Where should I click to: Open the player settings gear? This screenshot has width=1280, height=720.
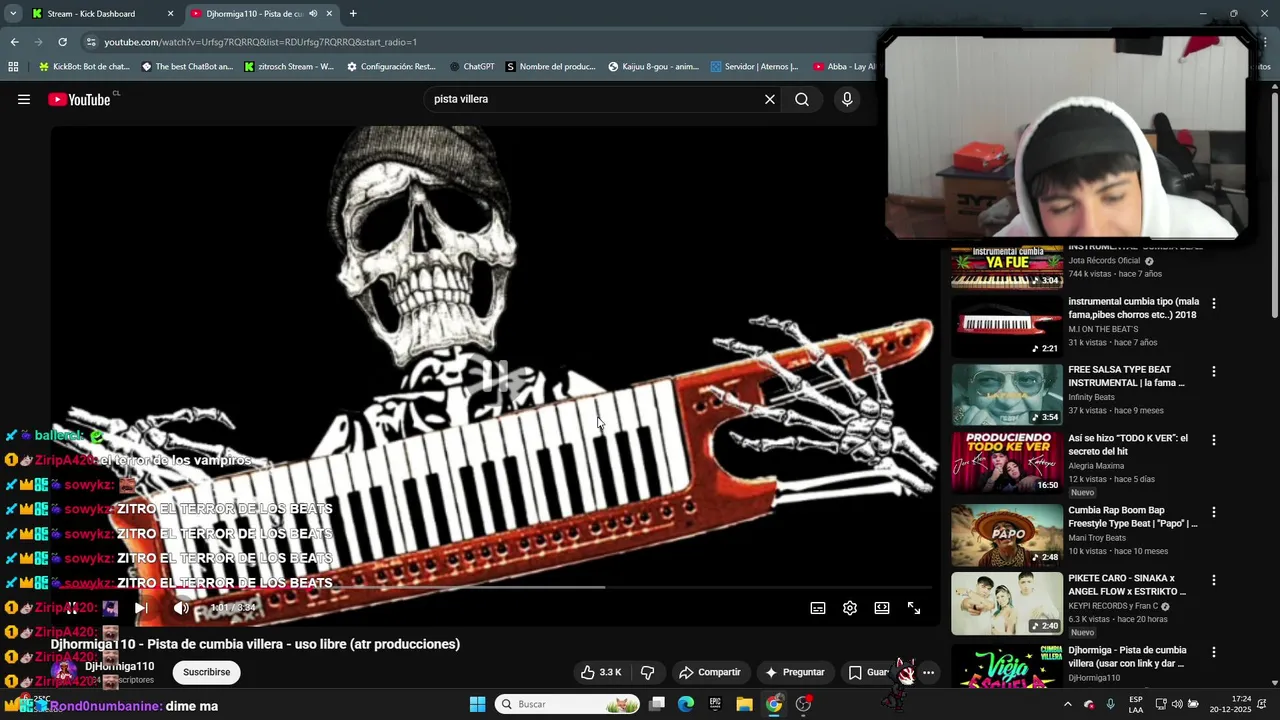850,608
